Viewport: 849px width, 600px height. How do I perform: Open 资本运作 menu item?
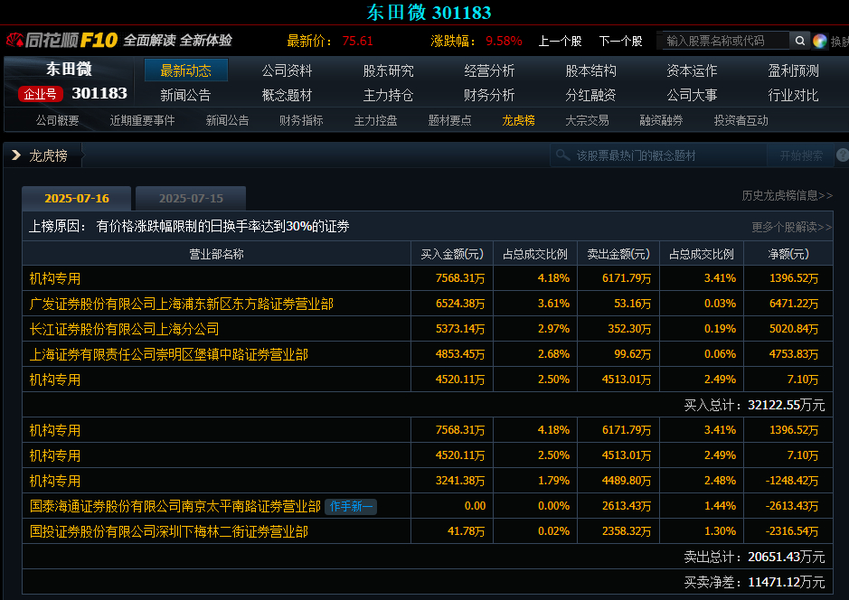coord(692,70)
